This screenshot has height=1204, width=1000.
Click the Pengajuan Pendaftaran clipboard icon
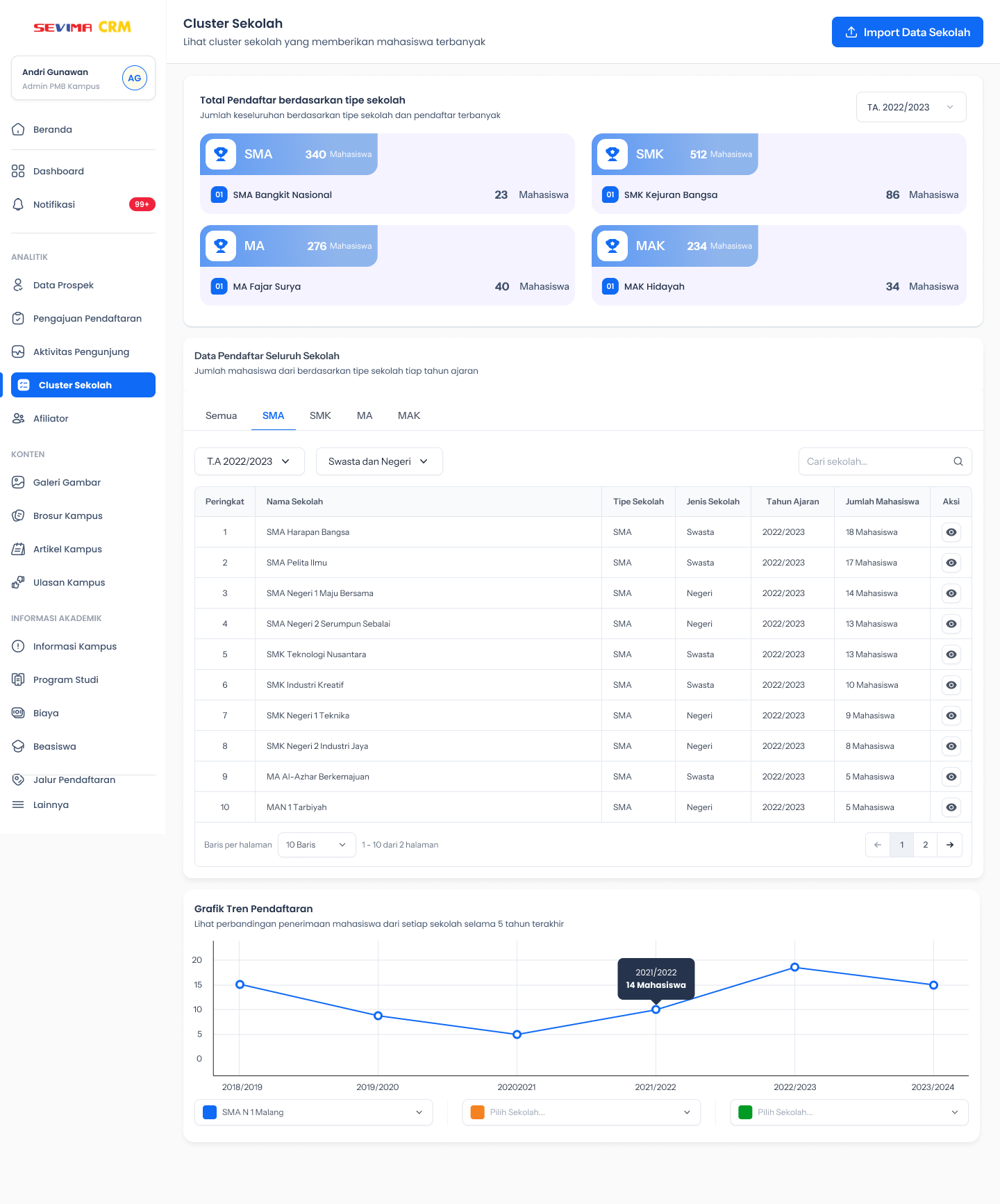18,318
